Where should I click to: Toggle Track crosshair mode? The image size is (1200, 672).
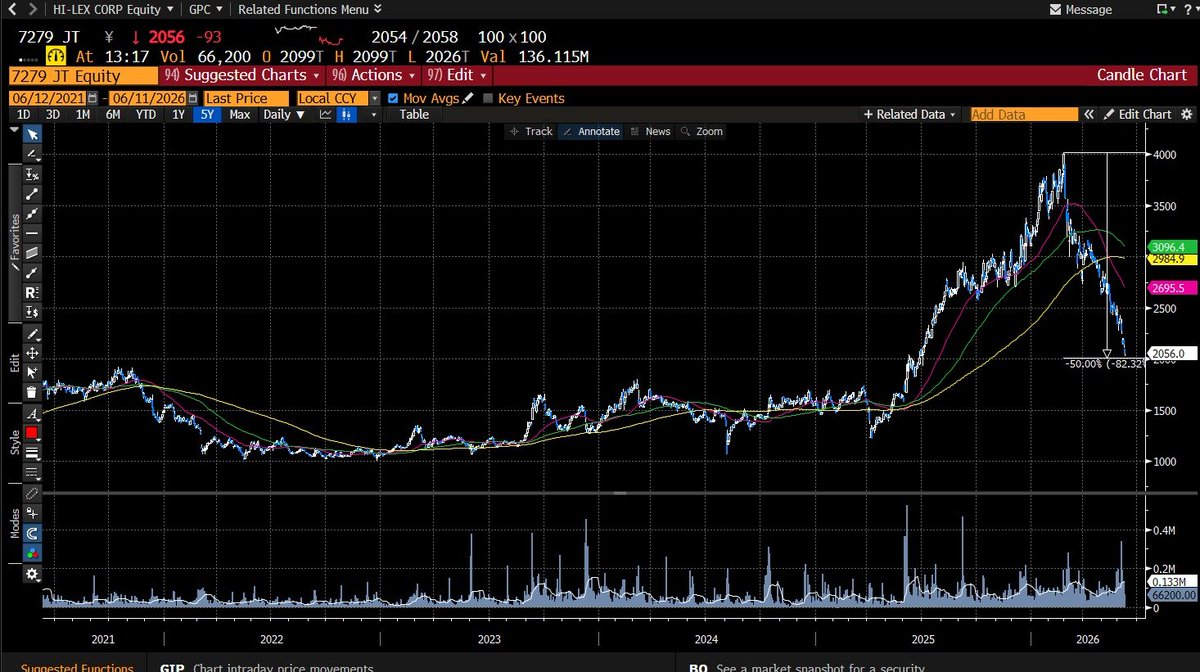click(531, 131)
